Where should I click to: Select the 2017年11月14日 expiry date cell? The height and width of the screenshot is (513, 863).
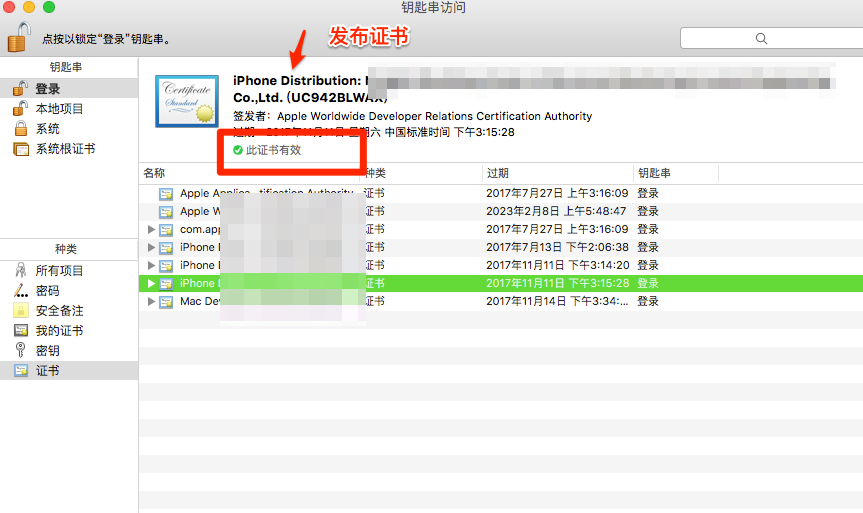[557, 301]
